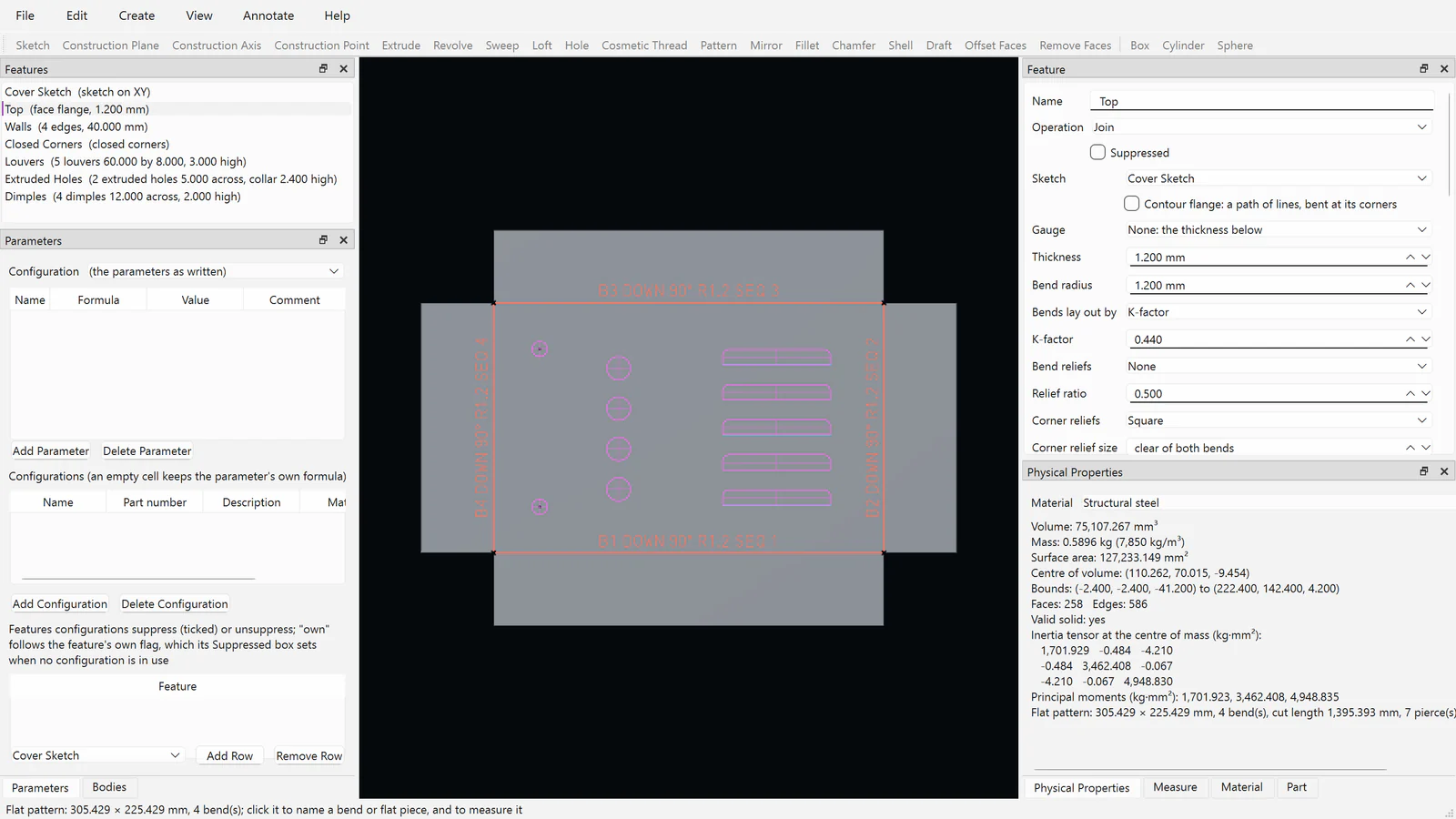The height and width of the screenshot is (819, 1456).
Task: Click the Delete Parameter button
Action: point(147,451)
